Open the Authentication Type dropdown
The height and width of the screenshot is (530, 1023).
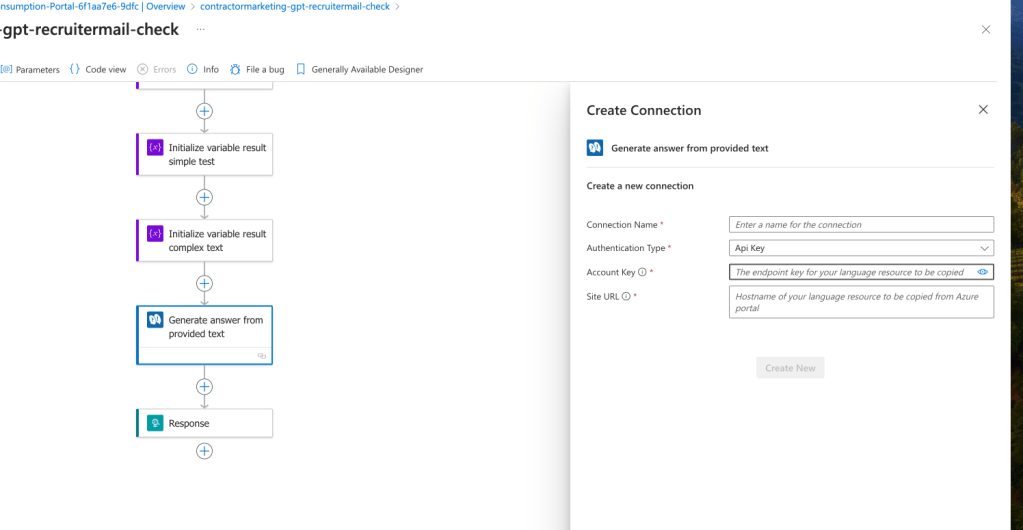(x=861, y=248)
